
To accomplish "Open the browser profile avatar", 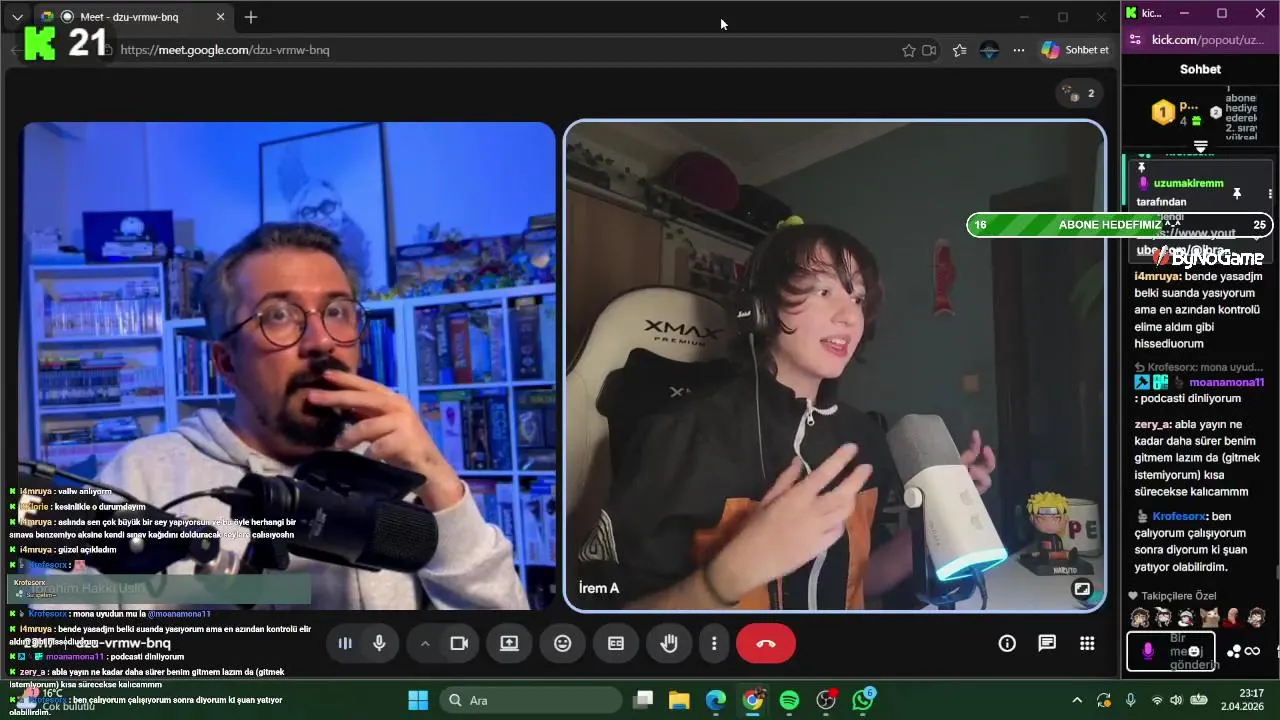I will [x=989, y=50].
